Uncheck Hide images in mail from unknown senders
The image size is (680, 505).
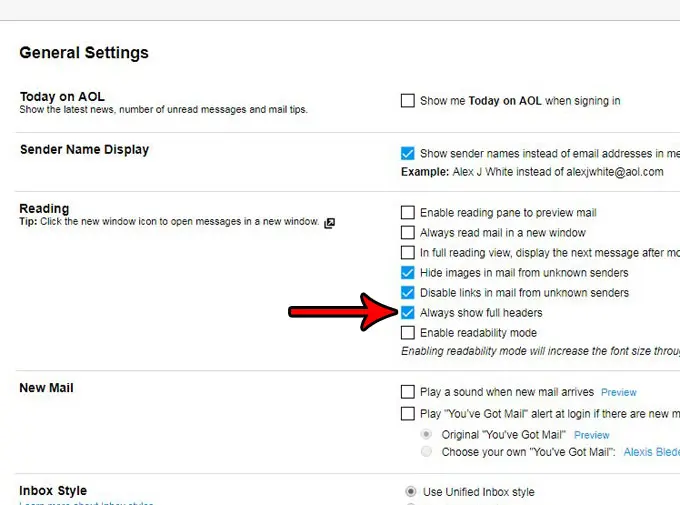point(407,272)
